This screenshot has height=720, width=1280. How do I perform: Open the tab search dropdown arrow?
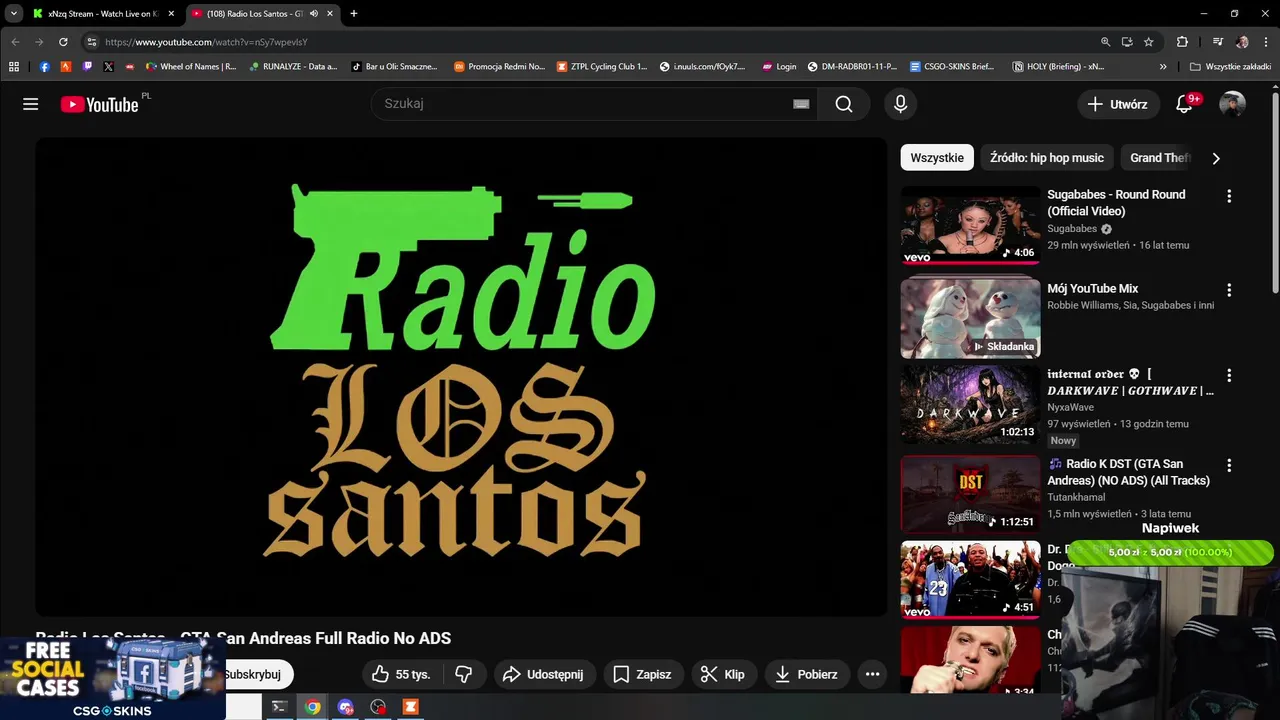click(x=14, y=14)
